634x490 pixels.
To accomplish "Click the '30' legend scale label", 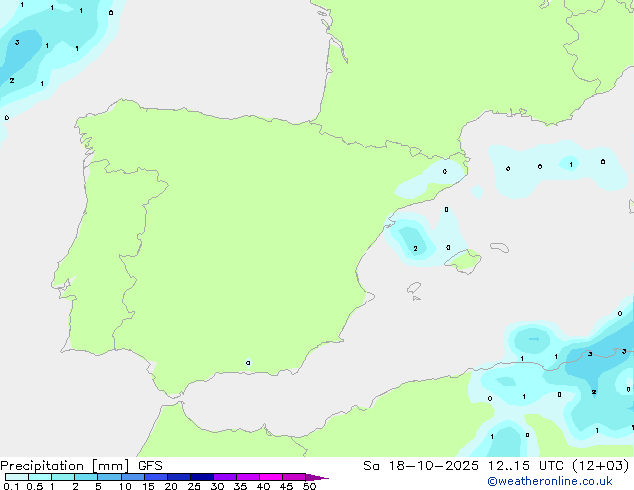I will coord(217,486).
